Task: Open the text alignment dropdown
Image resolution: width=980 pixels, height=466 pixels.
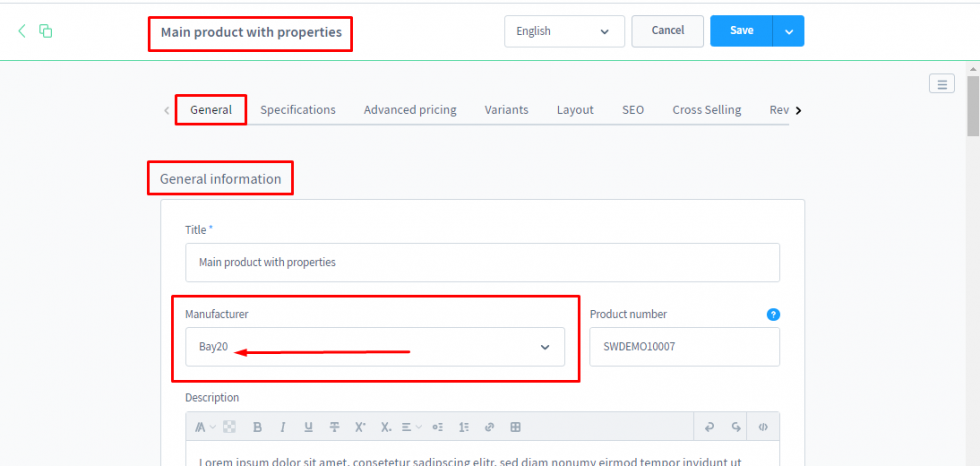Action: pos(411,427)
